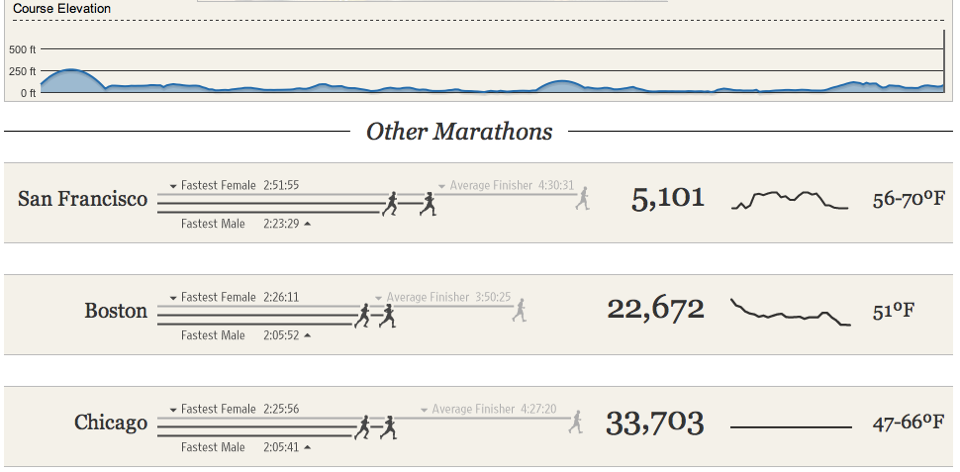
Task: Click Boston temperature 51°F
Action: [x=893, y=311]
